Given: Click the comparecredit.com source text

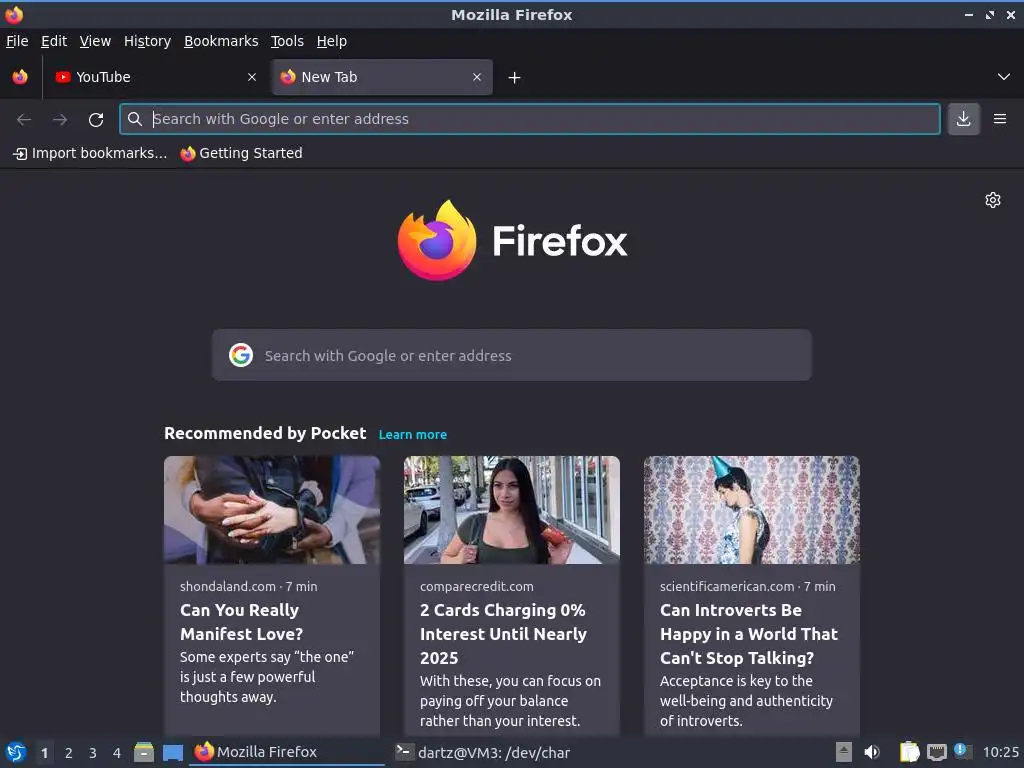Looking at the screenshot, I should click(477, 586).
